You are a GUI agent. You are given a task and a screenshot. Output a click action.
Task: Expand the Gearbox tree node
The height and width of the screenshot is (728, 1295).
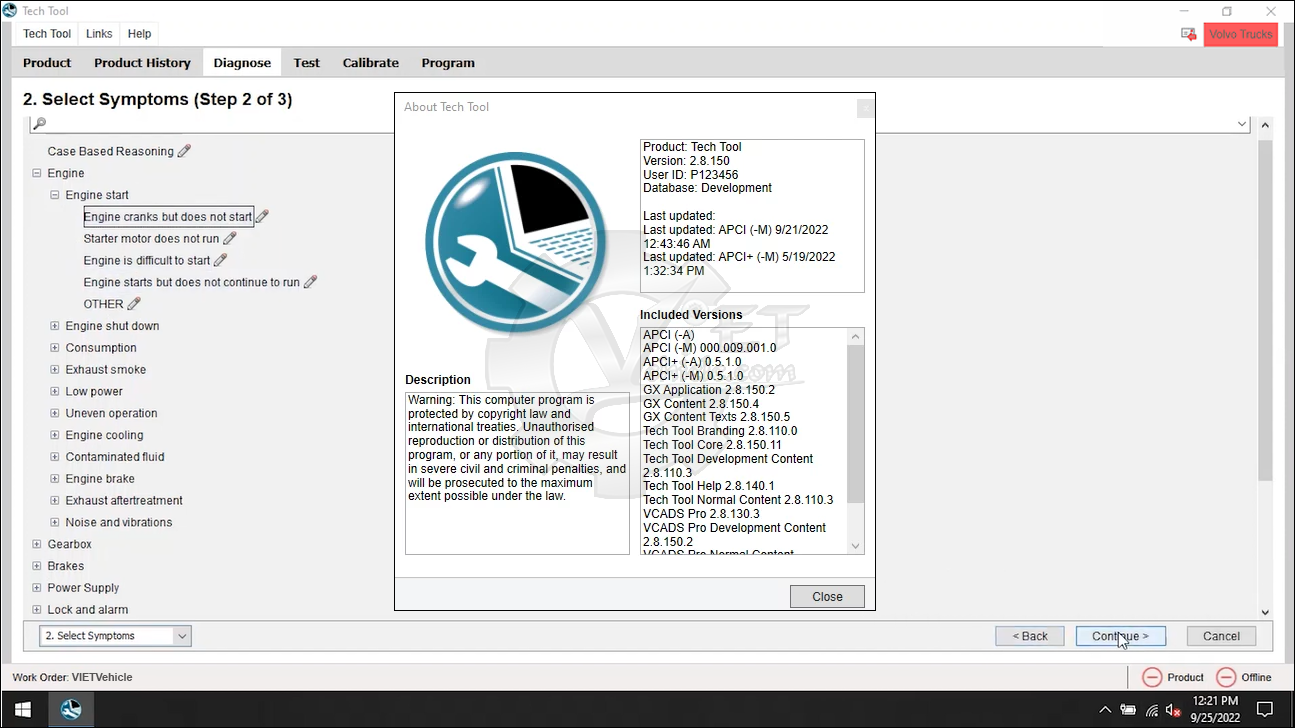(37, 544)
